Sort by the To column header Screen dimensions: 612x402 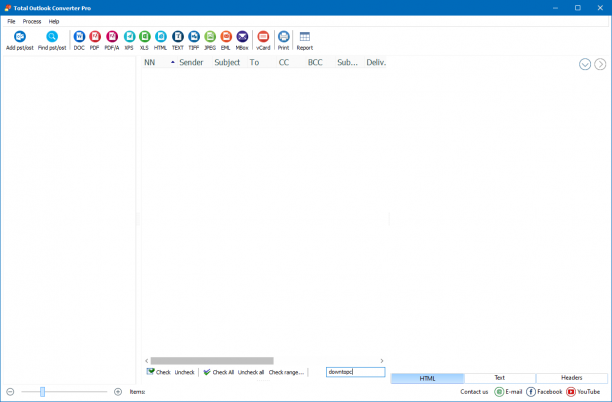(x=262, y=62)
